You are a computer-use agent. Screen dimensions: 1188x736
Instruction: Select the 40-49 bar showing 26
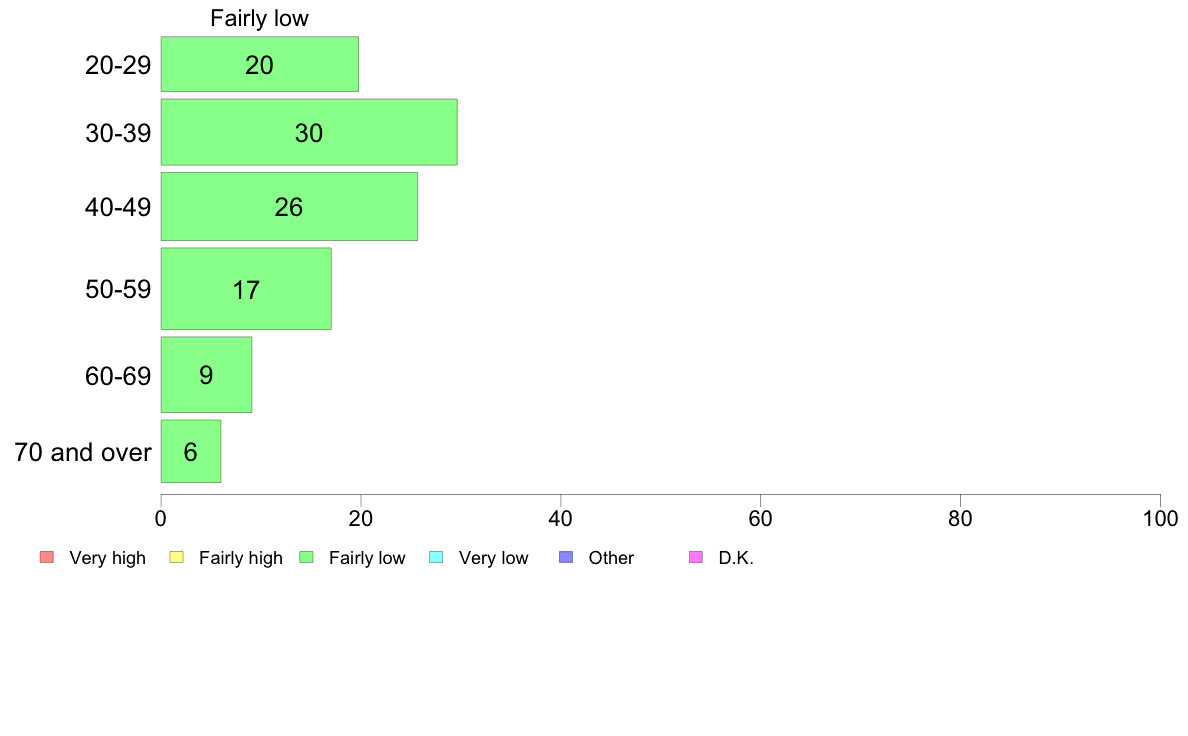[x=289, y=207]
